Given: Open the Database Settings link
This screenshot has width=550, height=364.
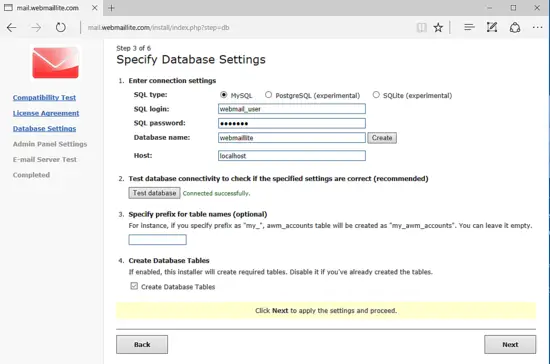Looking at the screenshot, I should (x=44, y=128).
